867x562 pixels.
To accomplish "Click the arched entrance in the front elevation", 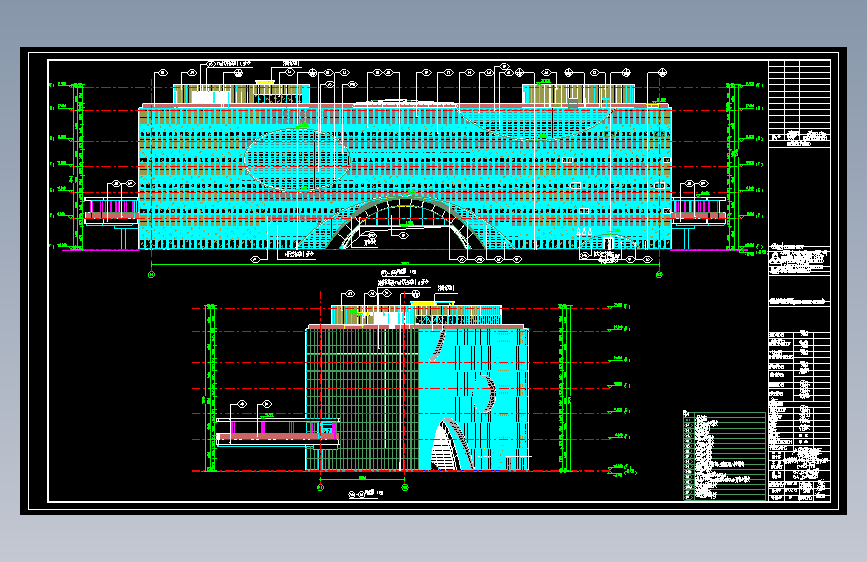I will pos(405,221).
